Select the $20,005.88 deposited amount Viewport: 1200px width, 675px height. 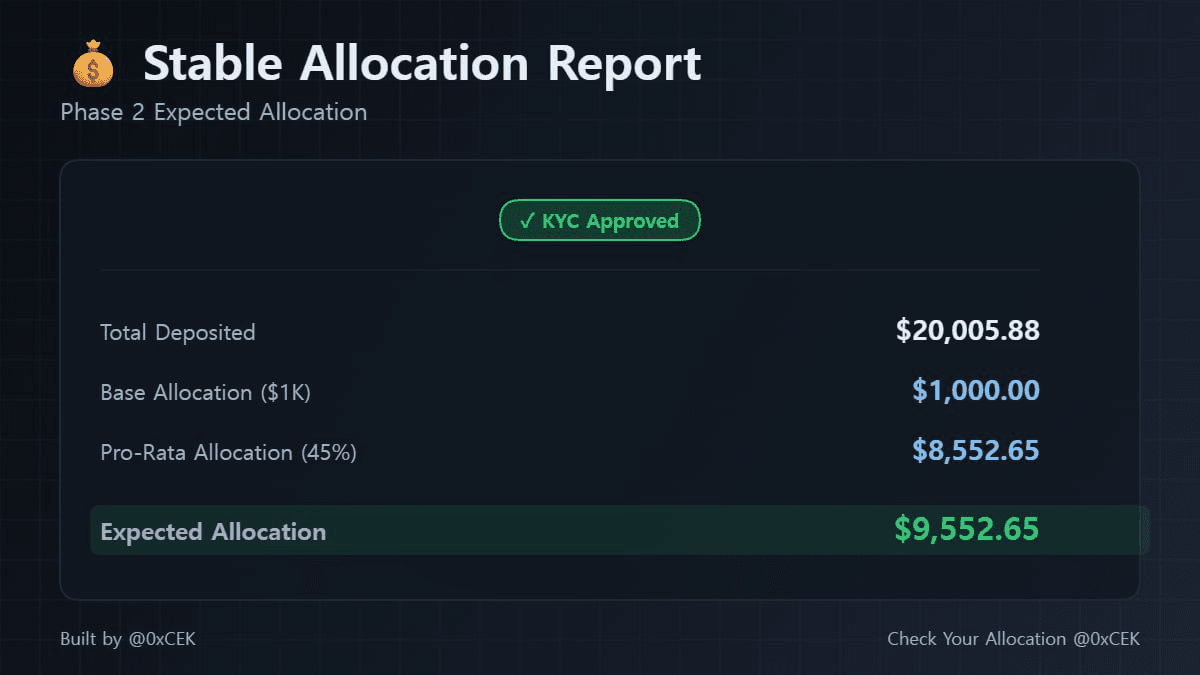click(967, 331)
